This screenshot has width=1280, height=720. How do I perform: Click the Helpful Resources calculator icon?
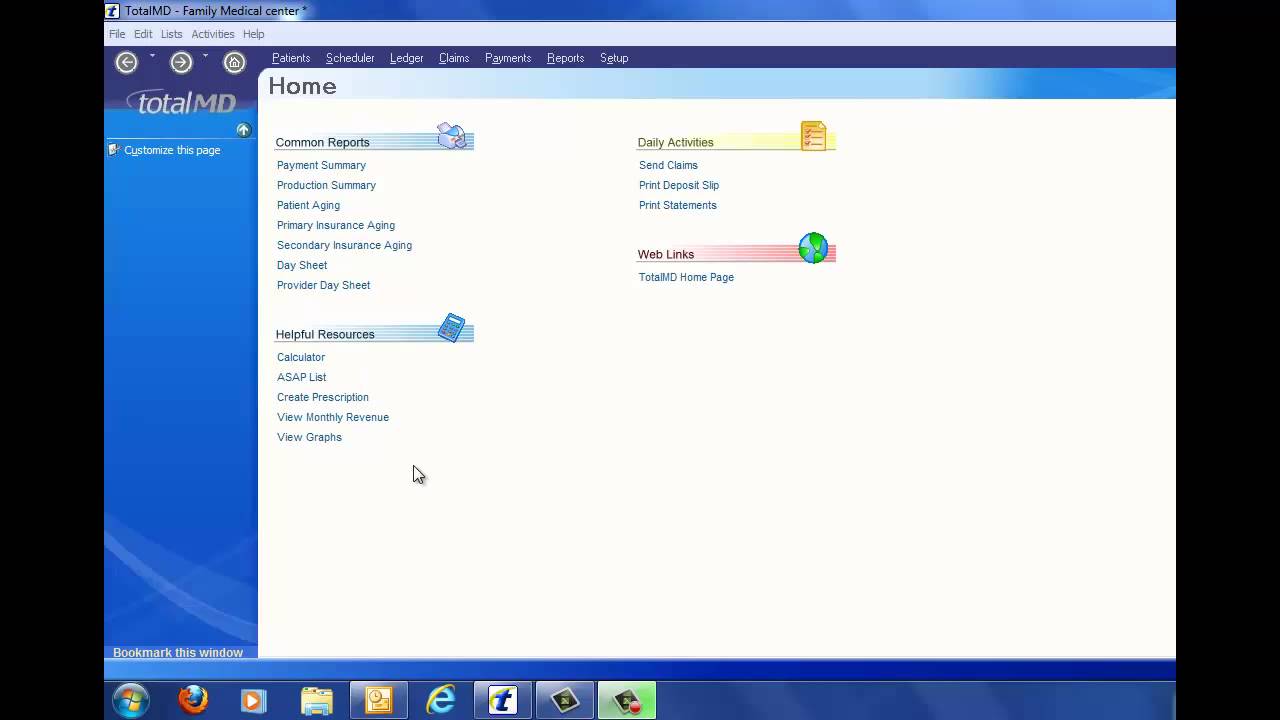click(452, 328)
